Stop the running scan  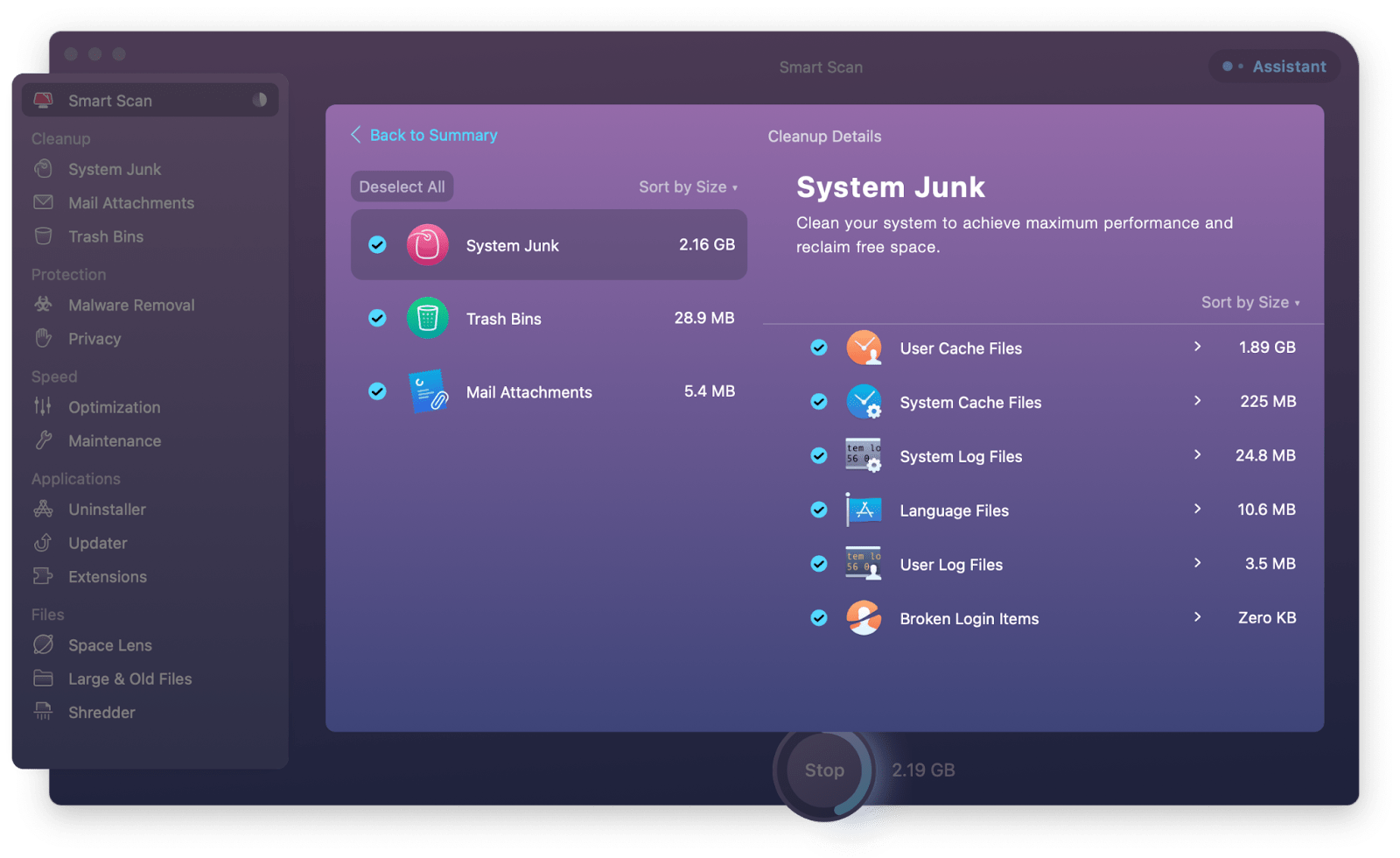[824, 770]
